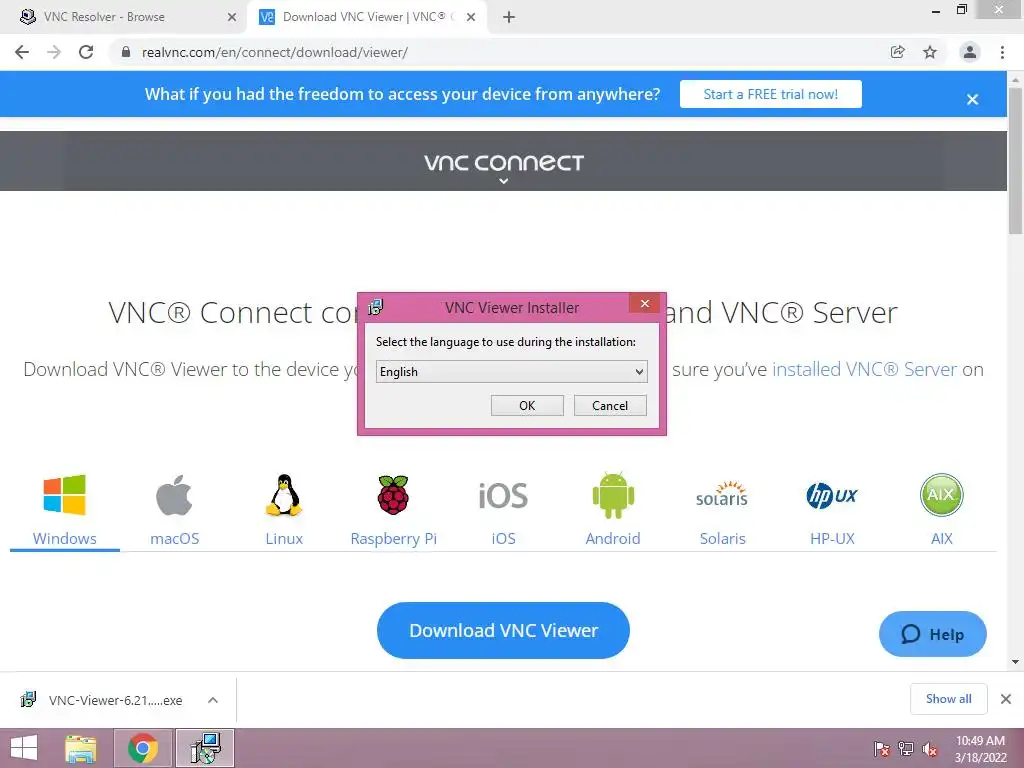Choose the Android robot icon
Viewport: 1024px width, 768px height.
click(613, 495)
